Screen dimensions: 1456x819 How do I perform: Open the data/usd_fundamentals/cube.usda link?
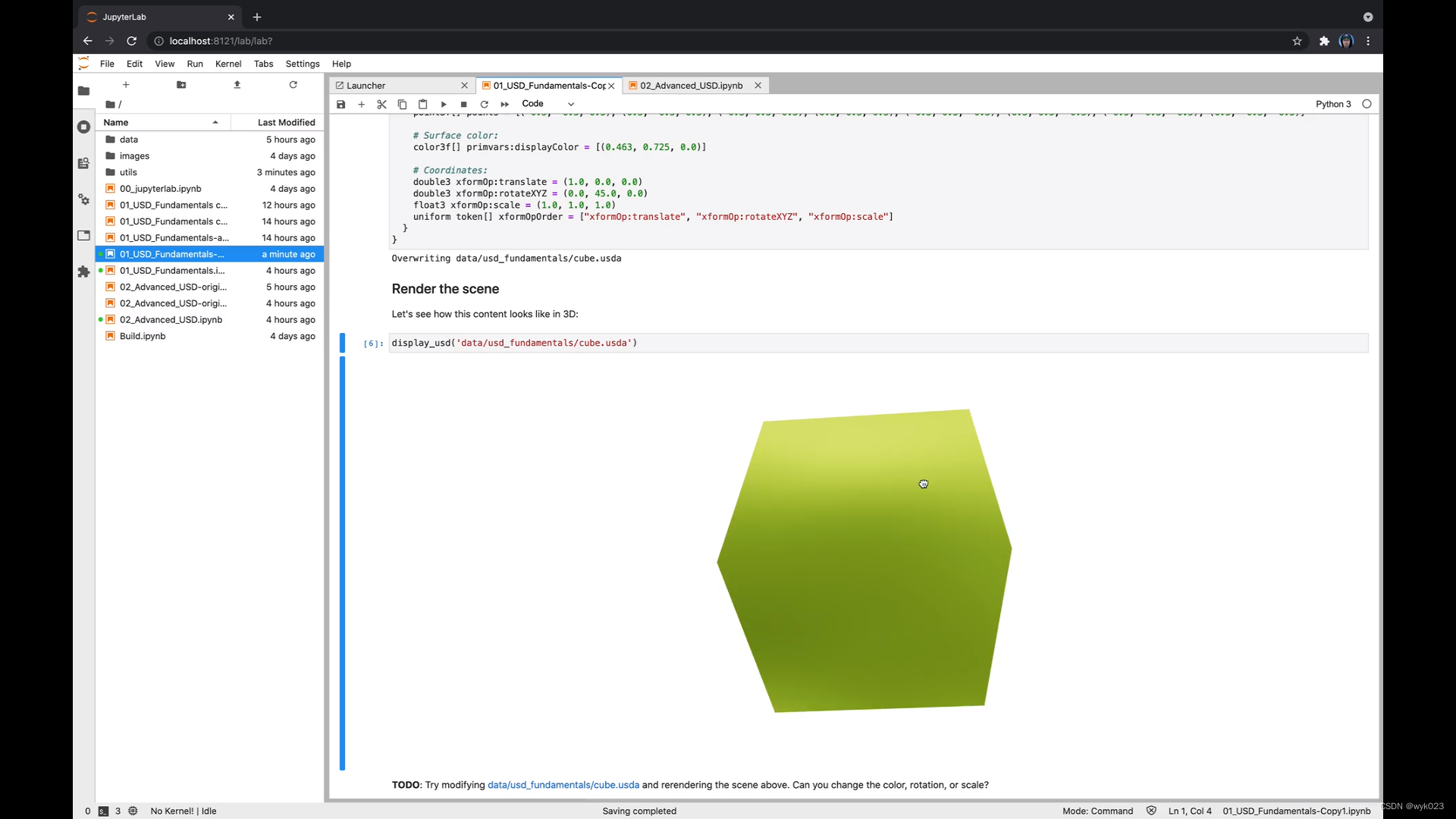point(563,785)
